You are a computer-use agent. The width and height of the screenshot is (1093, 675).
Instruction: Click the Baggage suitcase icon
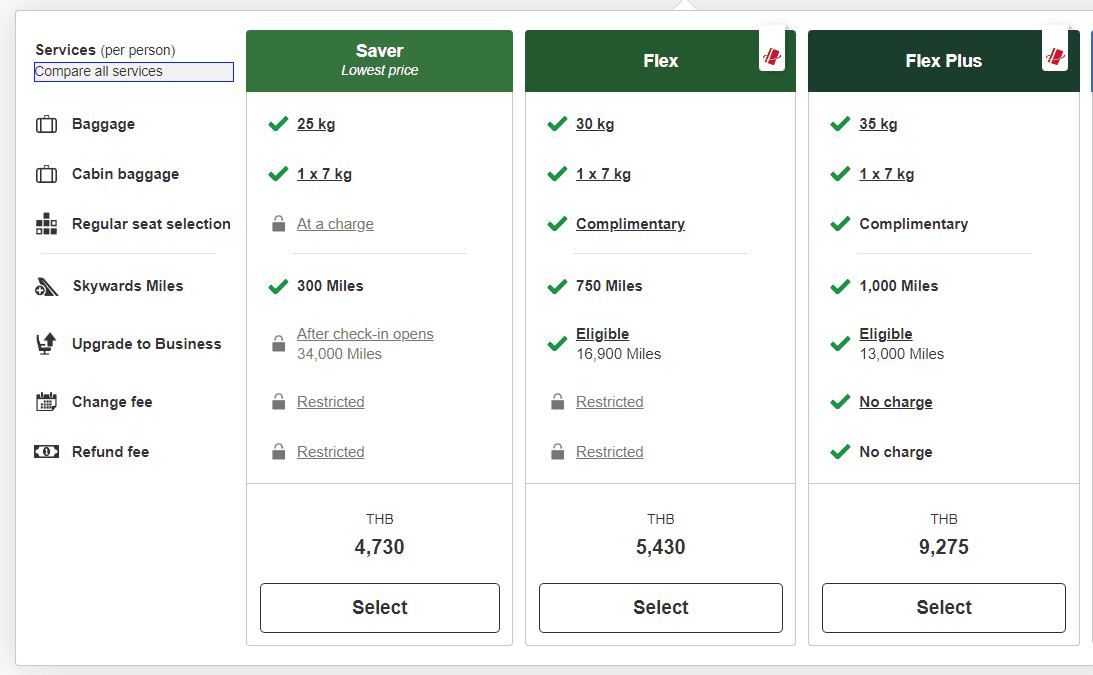pos(46,125)
